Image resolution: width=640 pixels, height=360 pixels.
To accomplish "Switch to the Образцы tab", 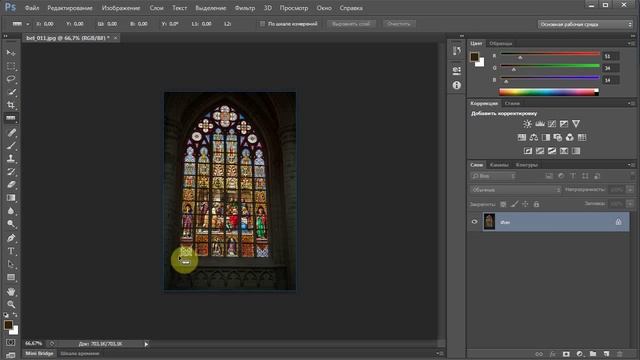I will pos(501,43).
